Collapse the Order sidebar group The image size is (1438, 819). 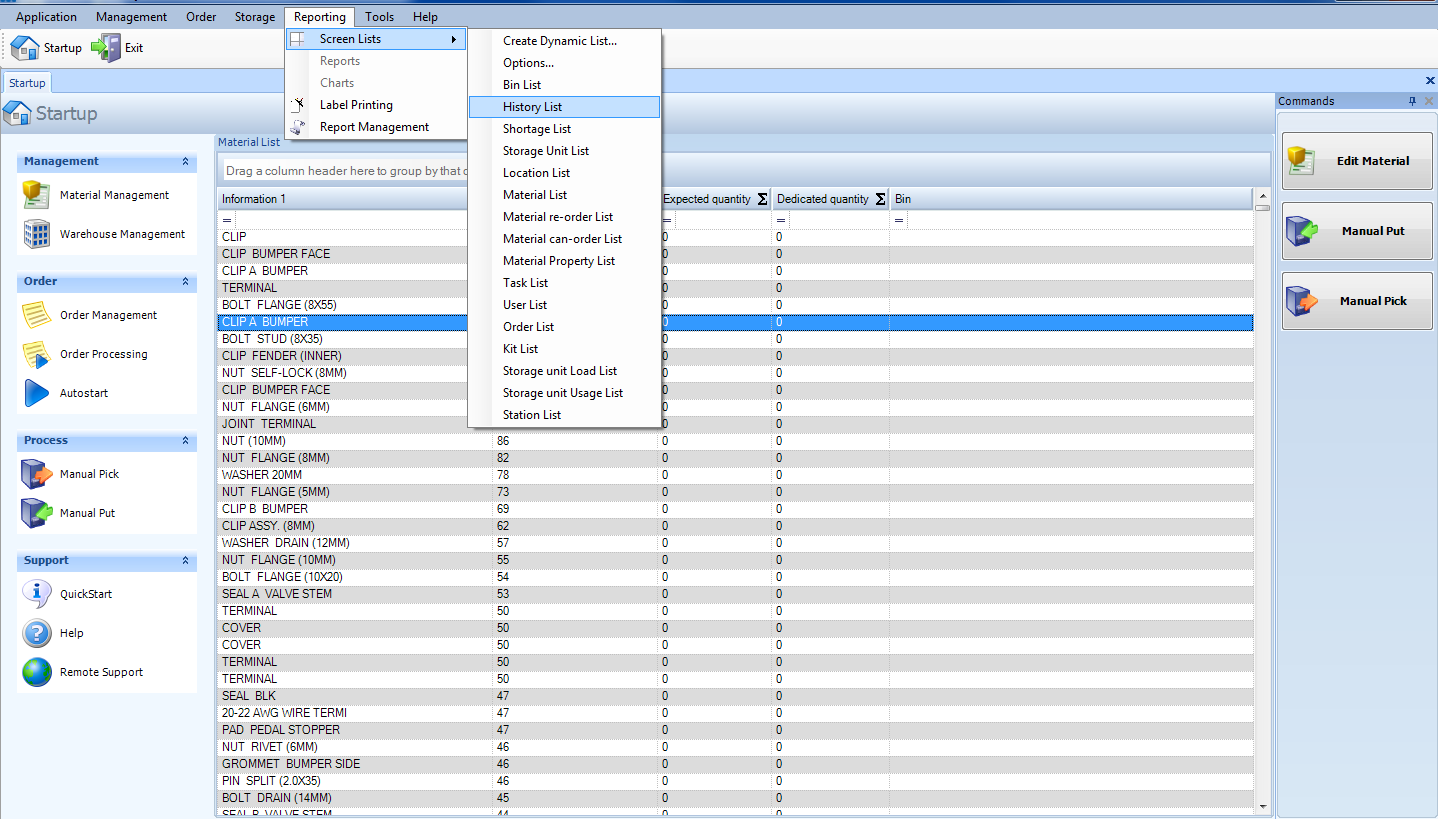pos(185,281)
